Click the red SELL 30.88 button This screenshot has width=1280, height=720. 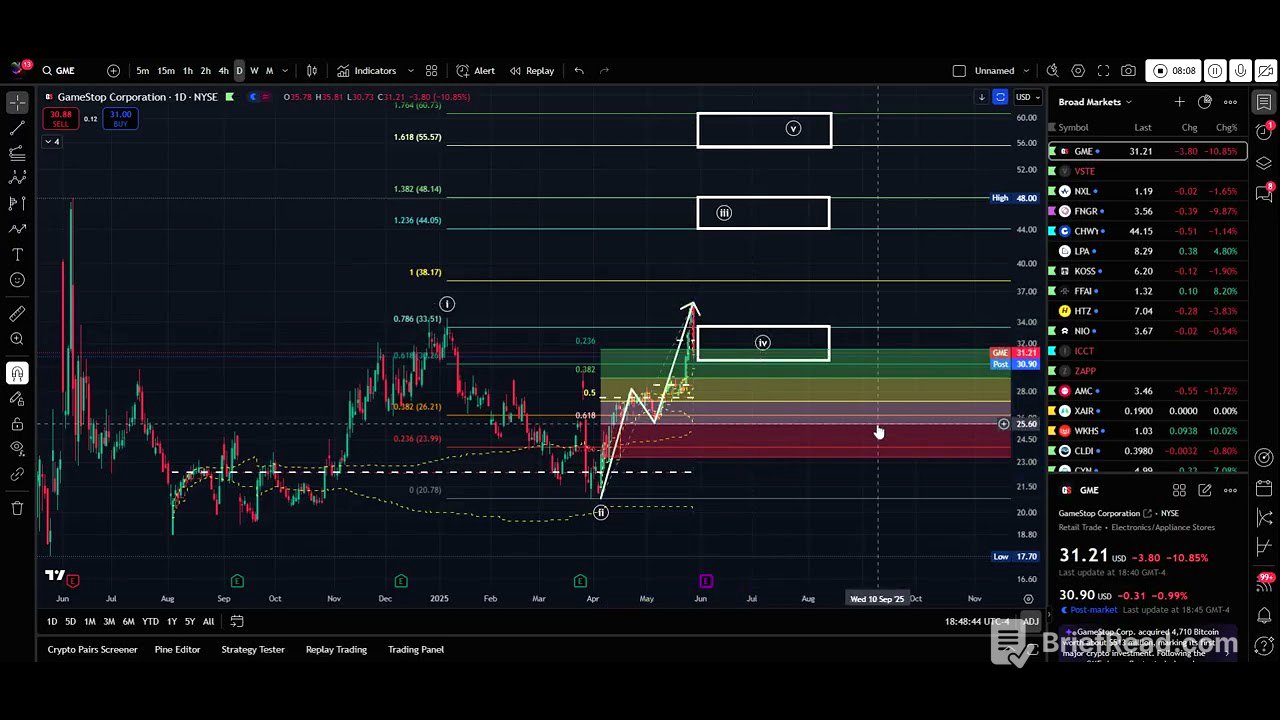pos(61,119)
